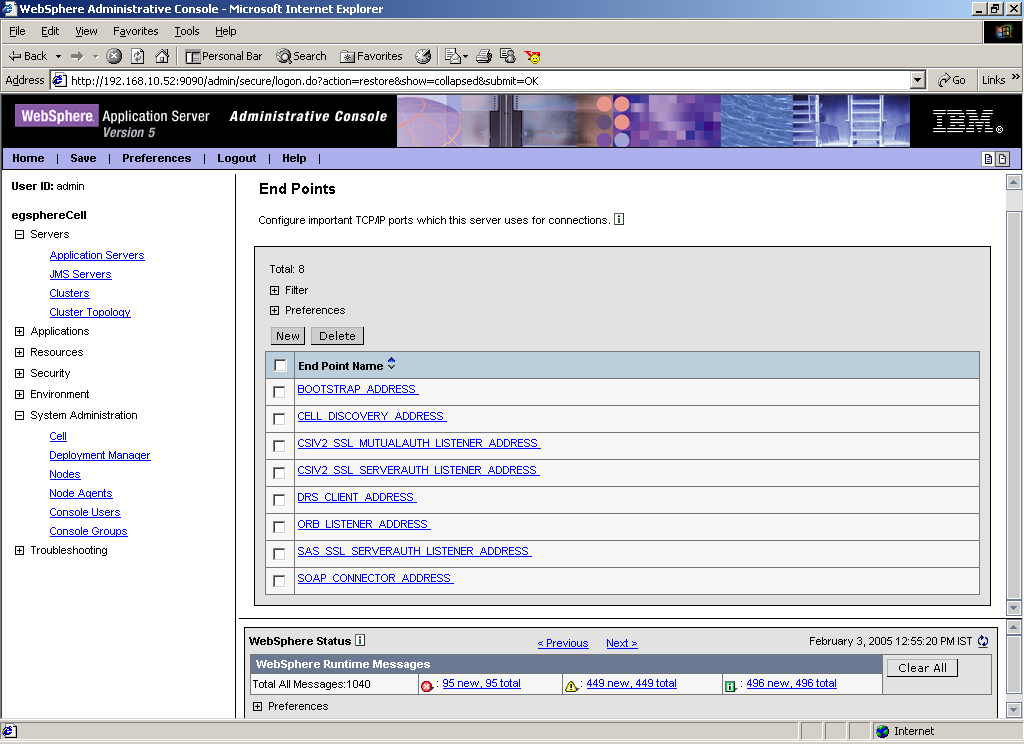This screenshot has height=744, width=1024.
Task: Open the BOOTSTRAP_ADDRESS end point link
Action: (x=357, y=389)
